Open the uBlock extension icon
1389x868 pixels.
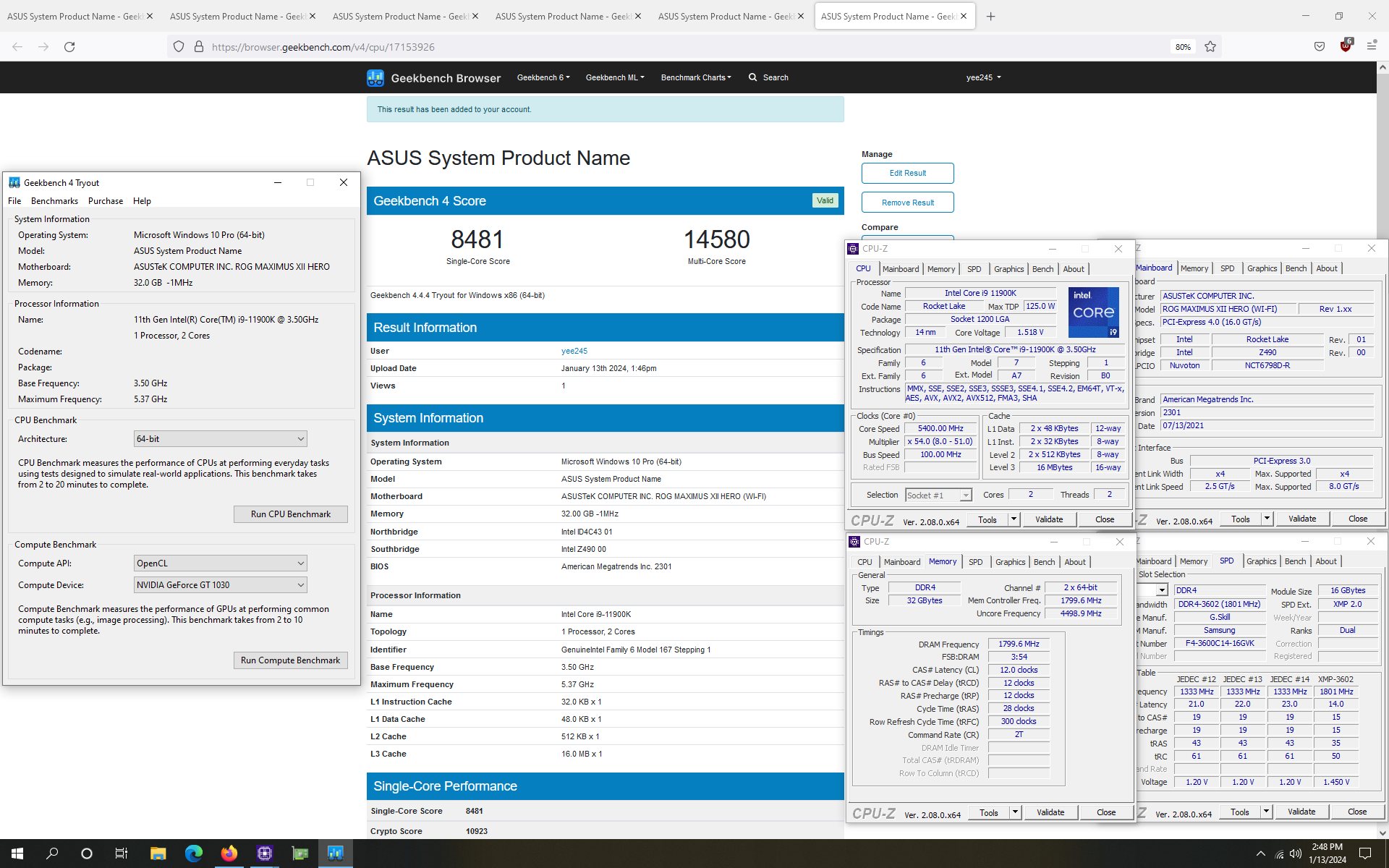click(1346, 46)
